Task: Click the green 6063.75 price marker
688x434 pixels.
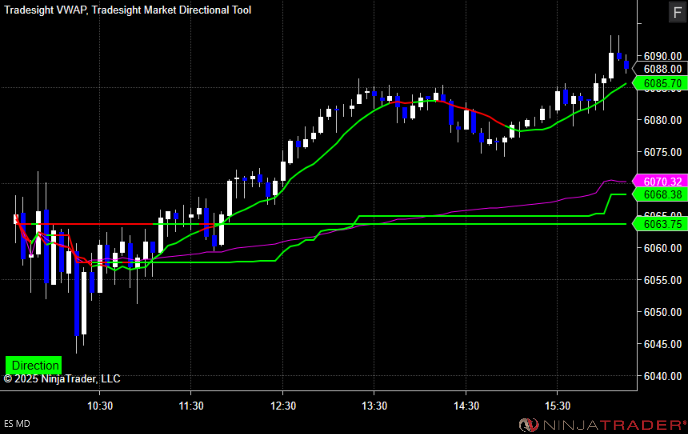Action: click(x=660, y=224)
